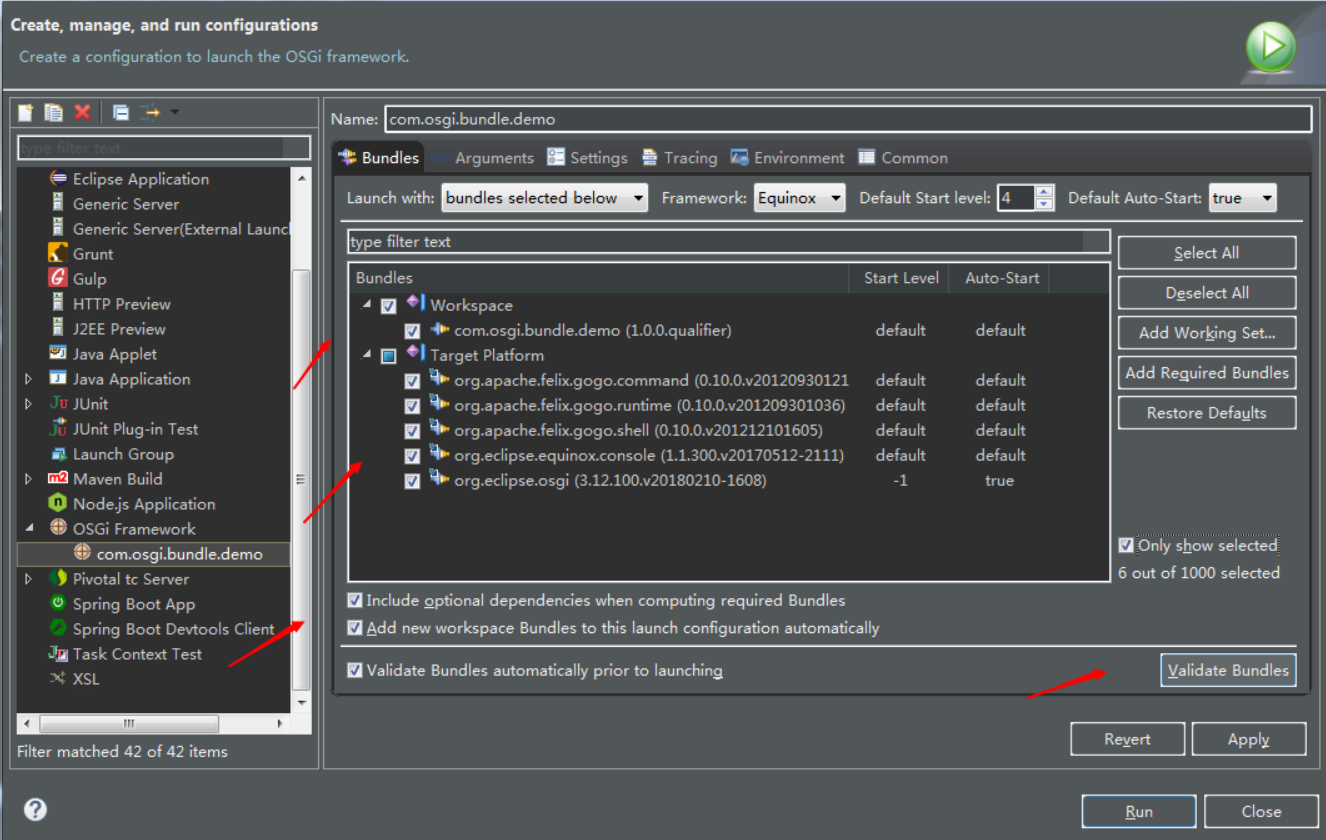Switch to the Environment tab
The height and width of the screenshot is (840, 1326).
click(788, 158)
